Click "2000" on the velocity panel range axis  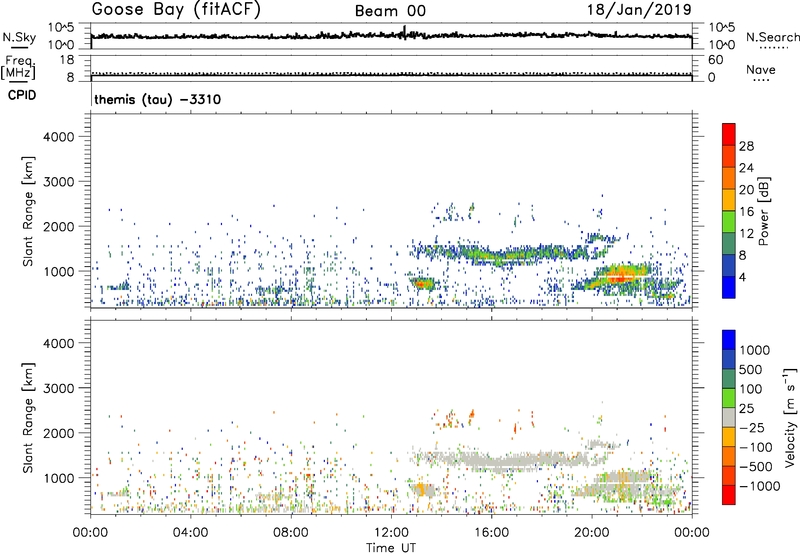pos(58,433)
